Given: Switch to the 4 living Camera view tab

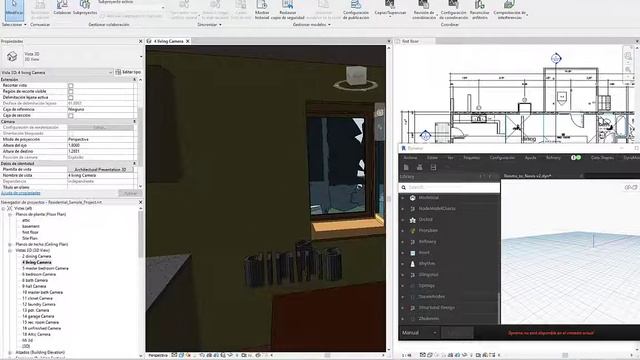Looking at the screenshot, I should (168, 41).
